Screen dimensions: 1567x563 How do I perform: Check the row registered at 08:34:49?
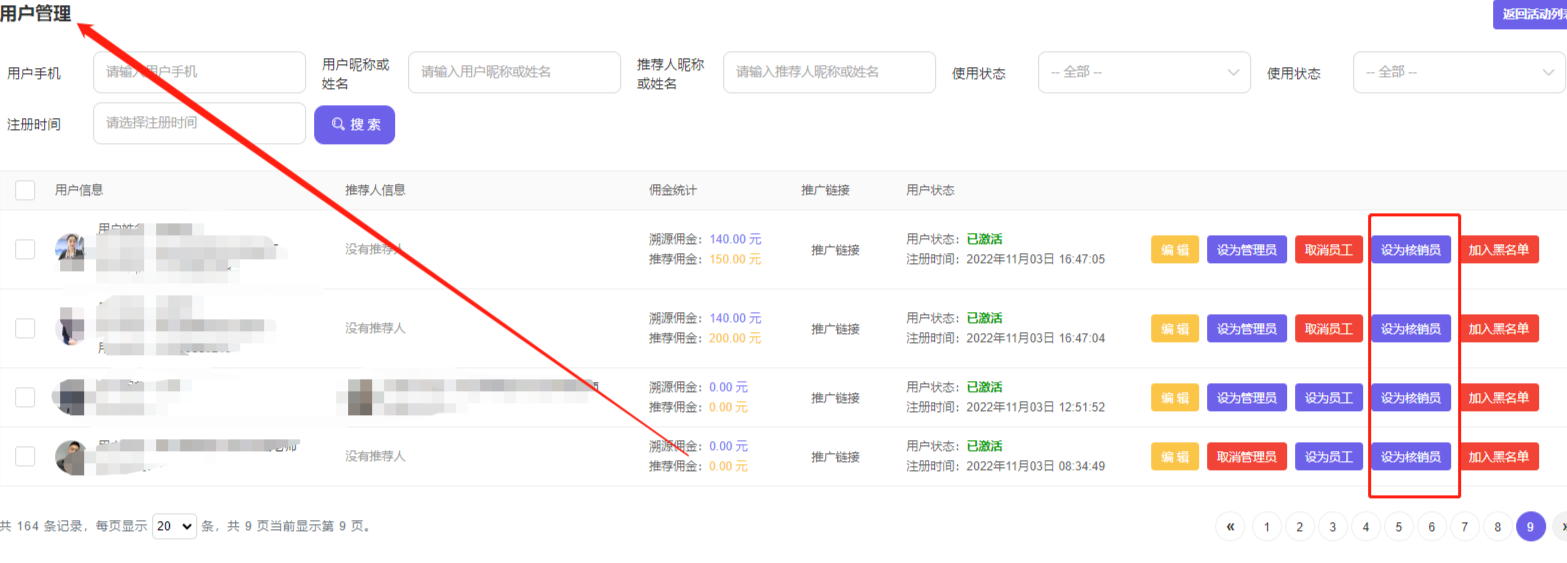tap(25, 456)
